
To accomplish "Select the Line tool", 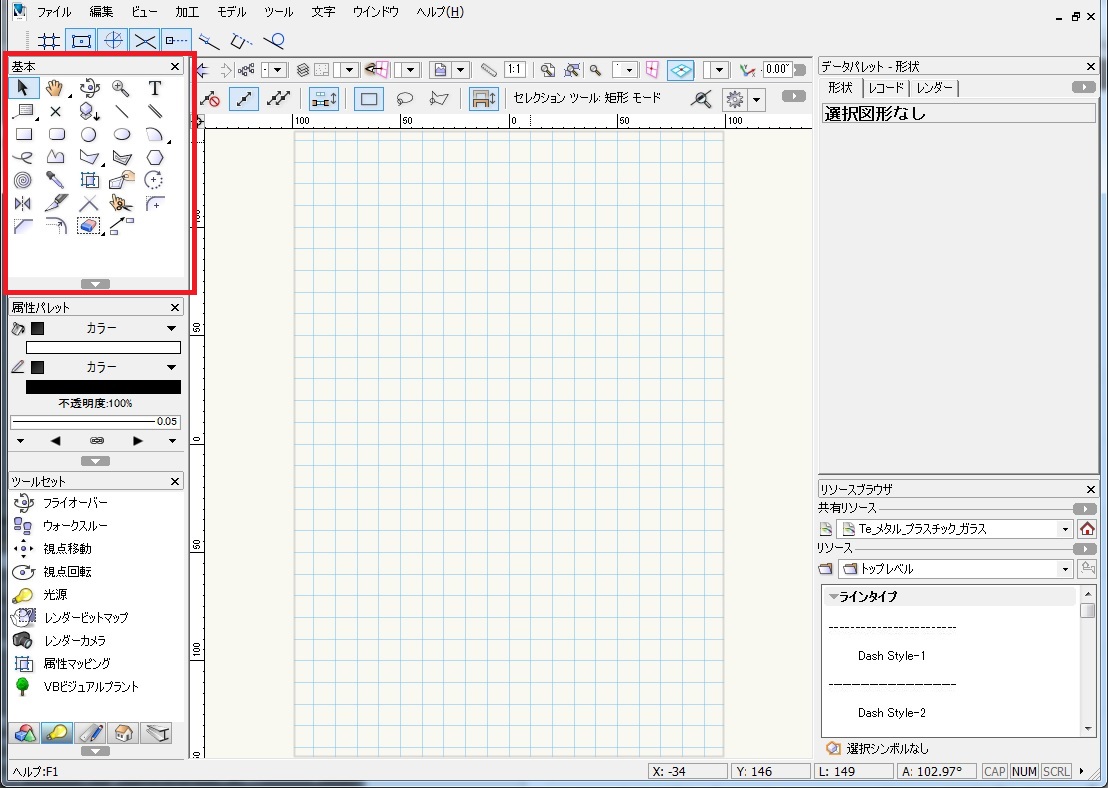I will point(122,111).
